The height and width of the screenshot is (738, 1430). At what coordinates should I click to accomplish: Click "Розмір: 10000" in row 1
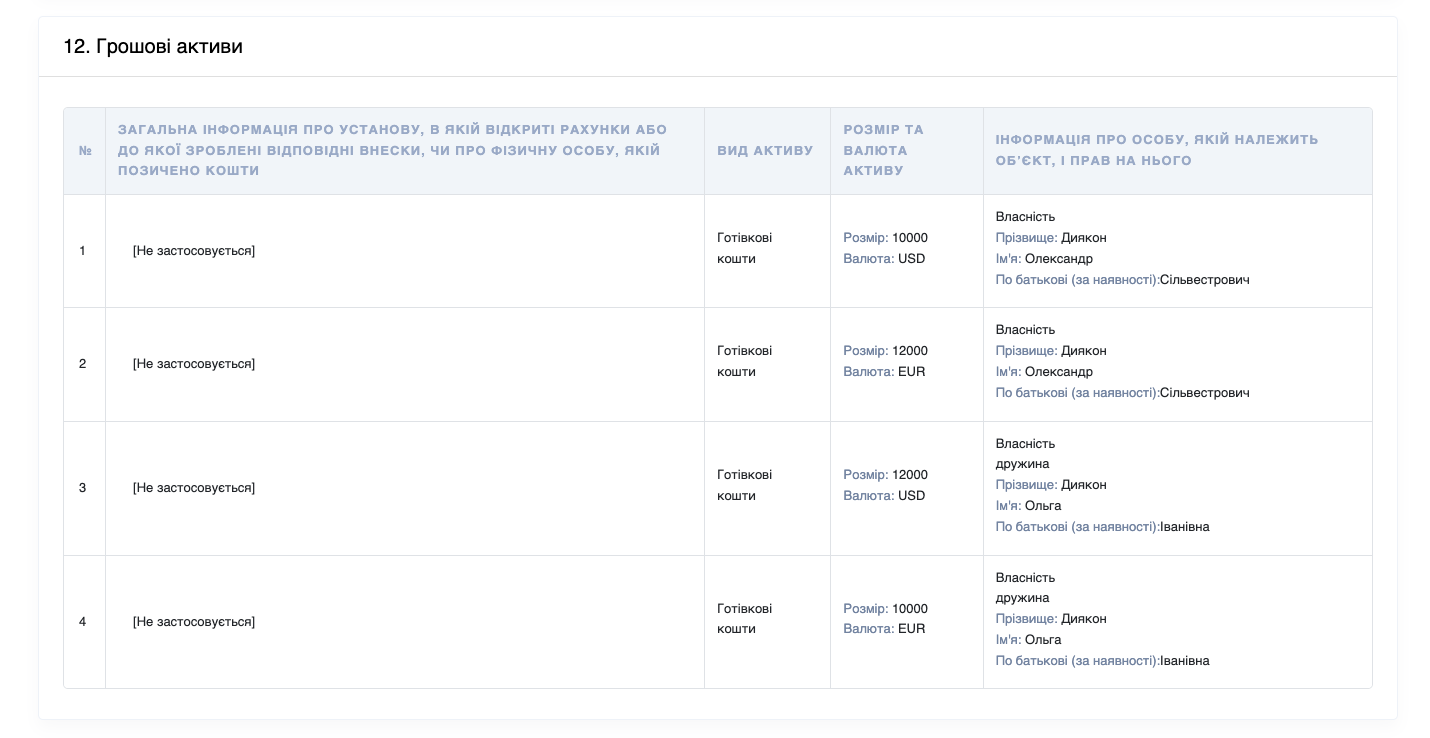[x=885, y=238]
